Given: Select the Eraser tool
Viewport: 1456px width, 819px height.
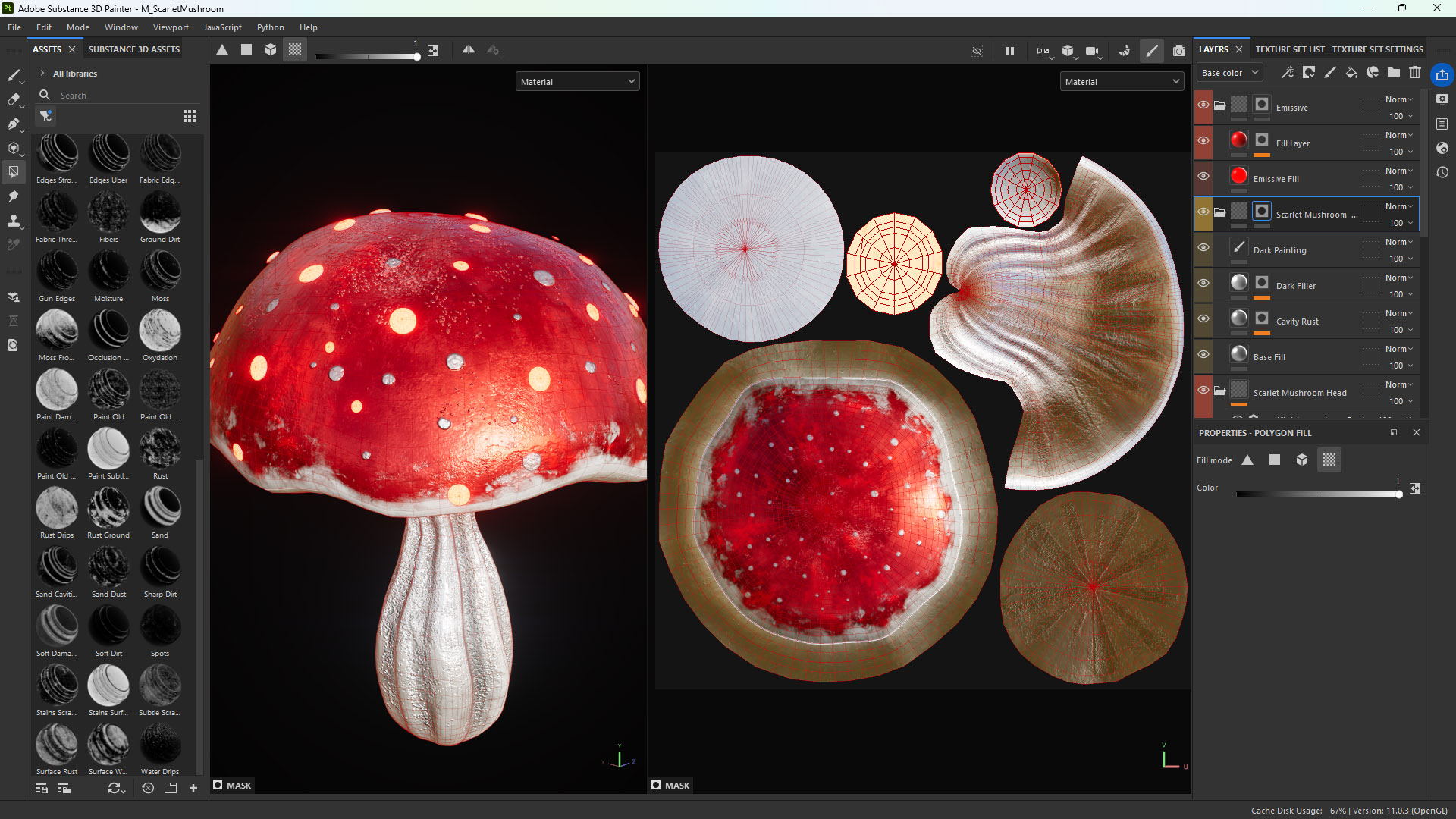Looking at the screenshot, I should pyautogui.click(x=14, y=99).
